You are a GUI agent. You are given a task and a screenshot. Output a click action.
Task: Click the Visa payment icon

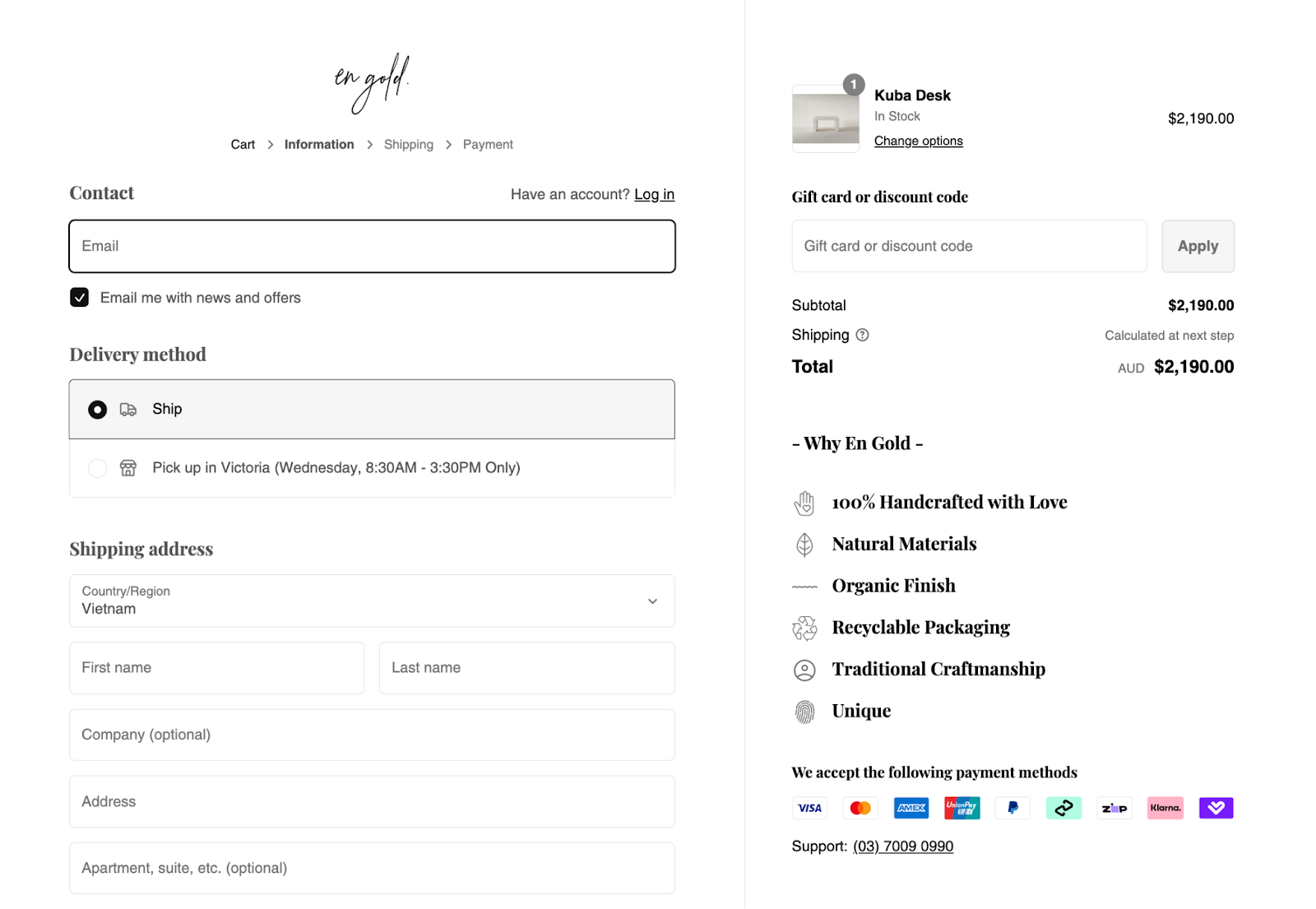click(809, 808)
